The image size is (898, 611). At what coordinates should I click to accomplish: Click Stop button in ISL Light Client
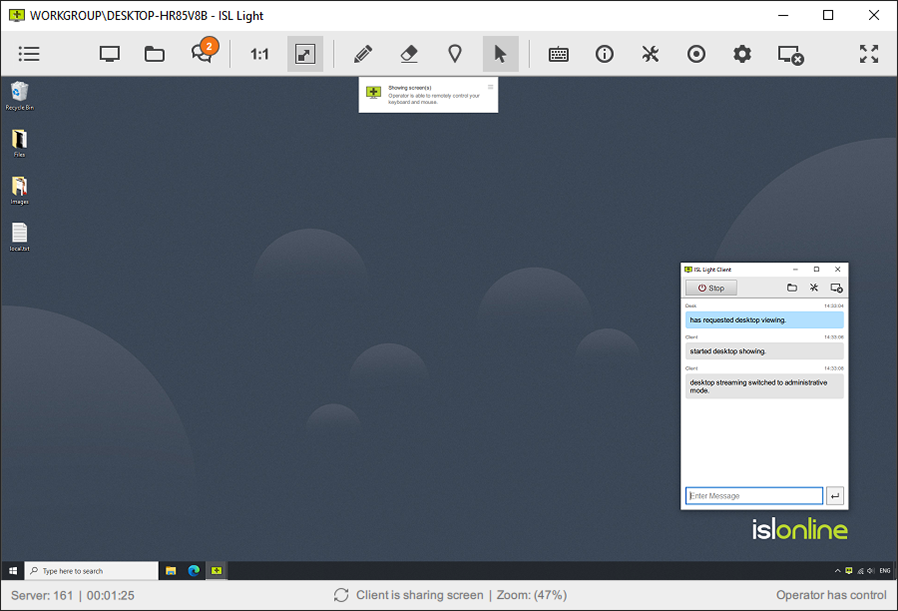pos(711,288)
